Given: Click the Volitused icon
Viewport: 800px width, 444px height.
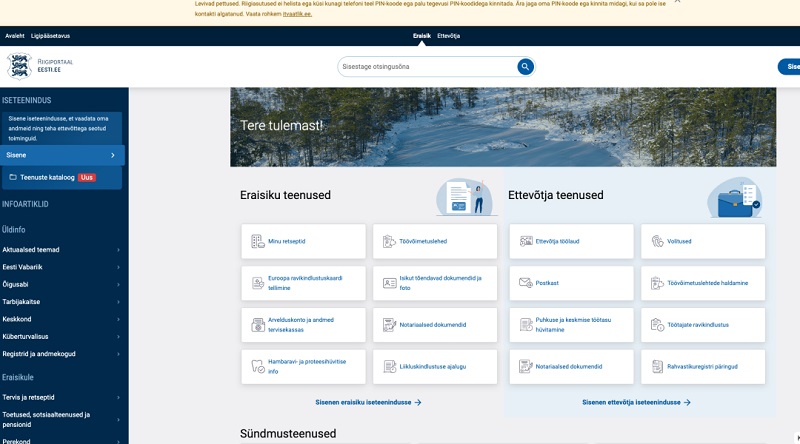Looking at the screenshot, I should point(657,241).
